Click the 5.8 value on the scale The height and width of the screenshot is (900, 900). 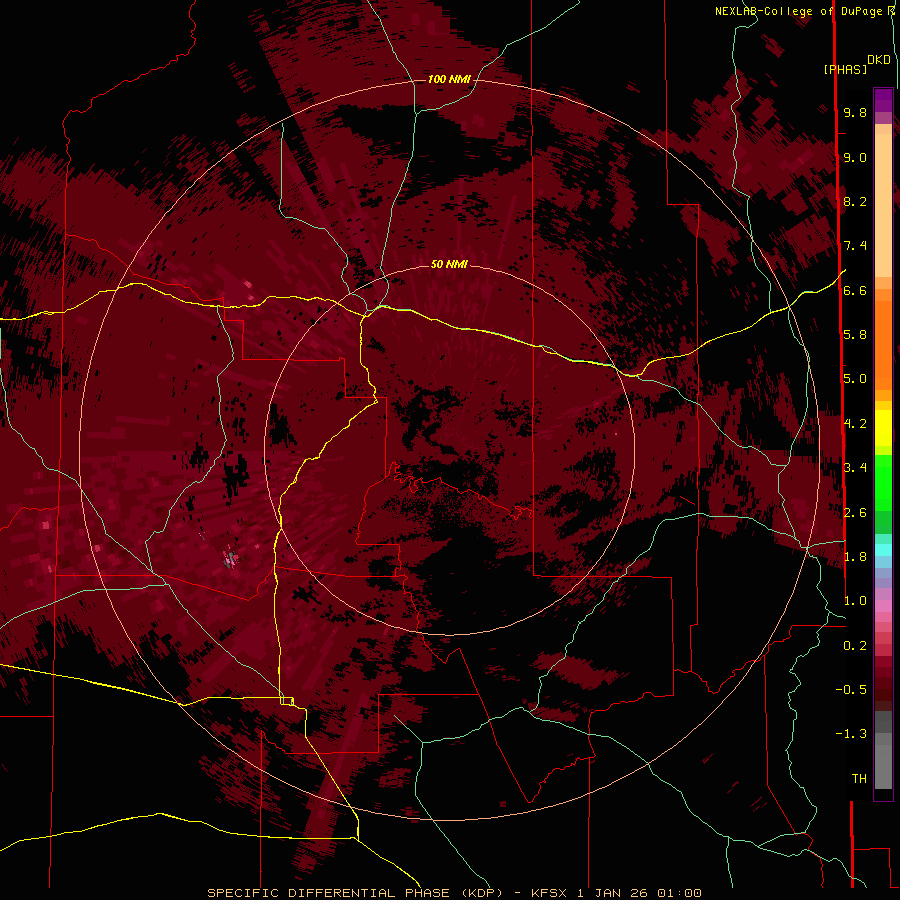855,334
